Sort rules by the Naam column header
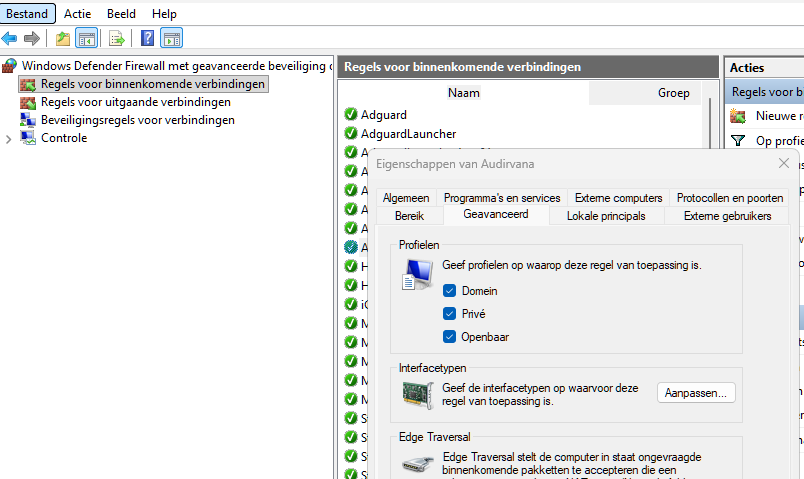Screen dimensions: 804x479 [463, 93]
